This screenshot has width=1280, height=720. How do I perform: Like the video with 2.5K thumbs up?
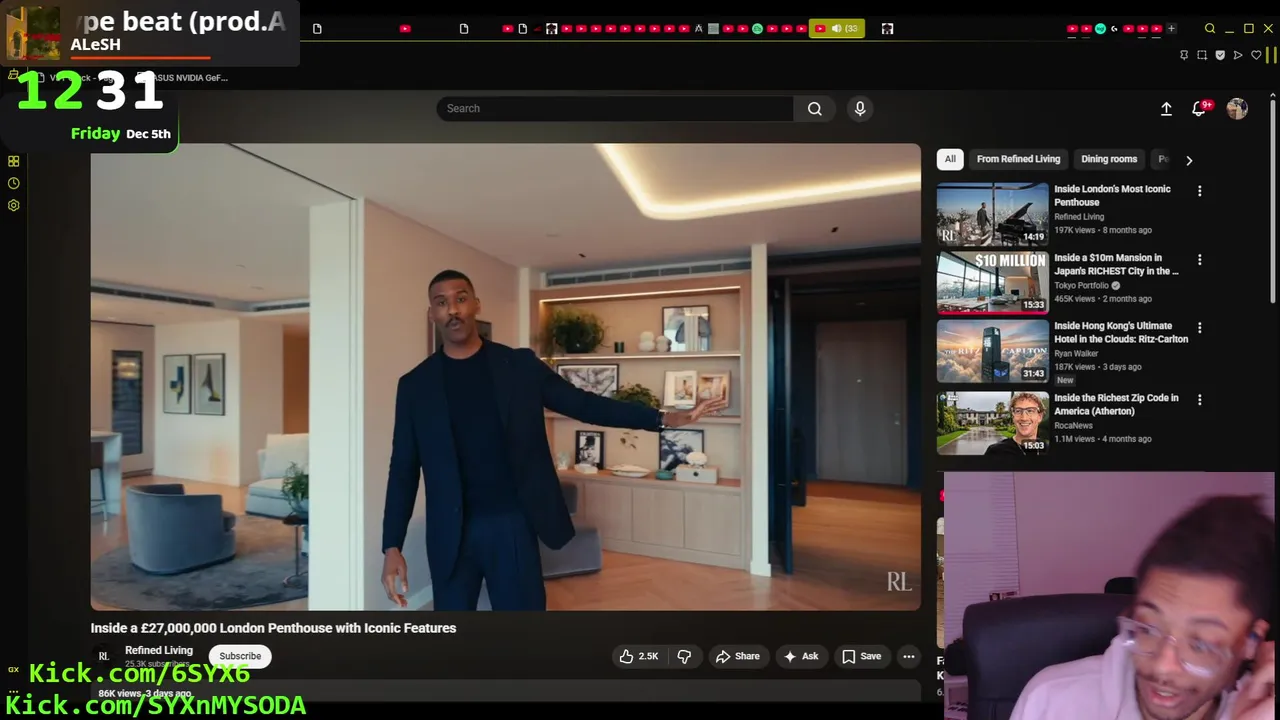pyautogui.click(x=638, y=656)
